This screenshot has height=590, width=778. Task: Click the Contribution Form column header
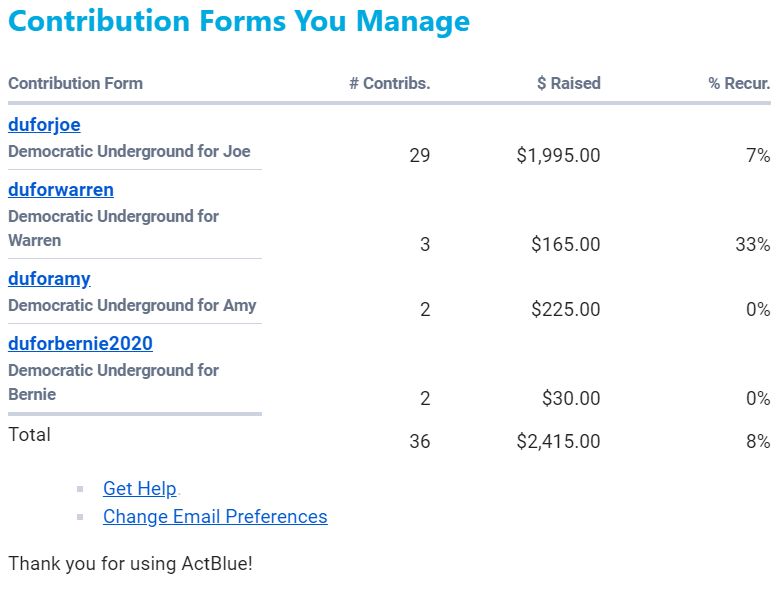(x=75, y=83)
